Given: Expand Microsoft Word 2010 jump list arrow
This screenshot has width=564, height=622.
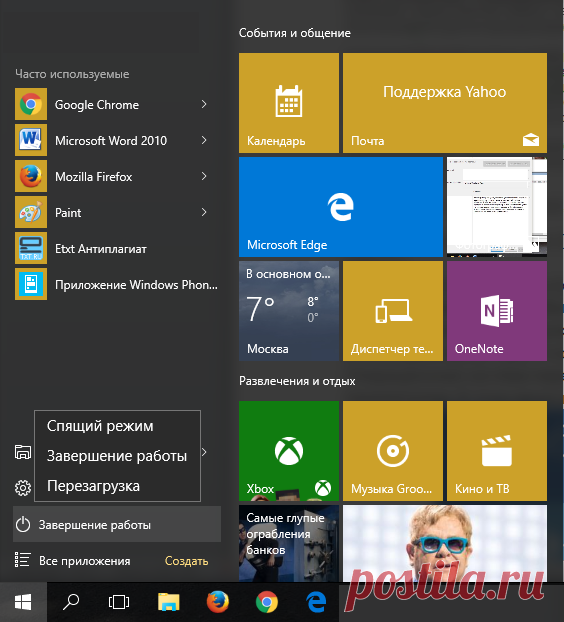Looking at the screenshot, I should (x=204, y=140).
